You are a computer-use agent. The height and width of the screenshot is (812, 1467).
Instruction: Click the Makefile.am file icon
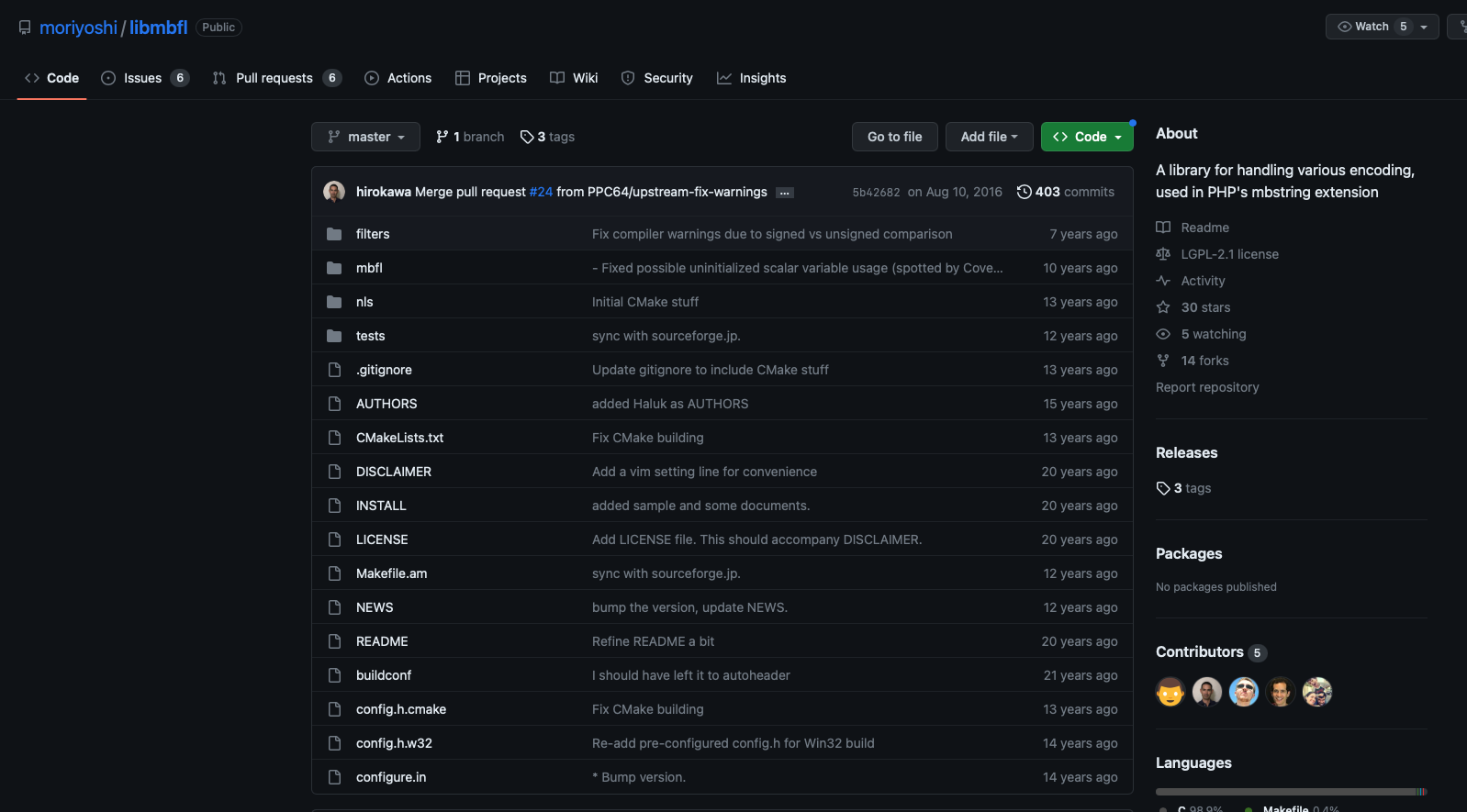(335, 573)
